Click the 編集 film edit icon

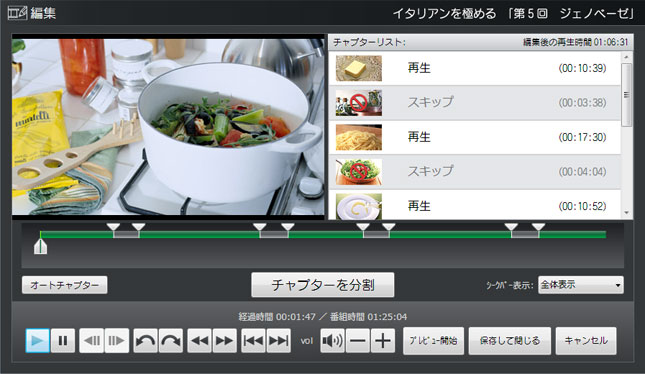click(17, 13)
